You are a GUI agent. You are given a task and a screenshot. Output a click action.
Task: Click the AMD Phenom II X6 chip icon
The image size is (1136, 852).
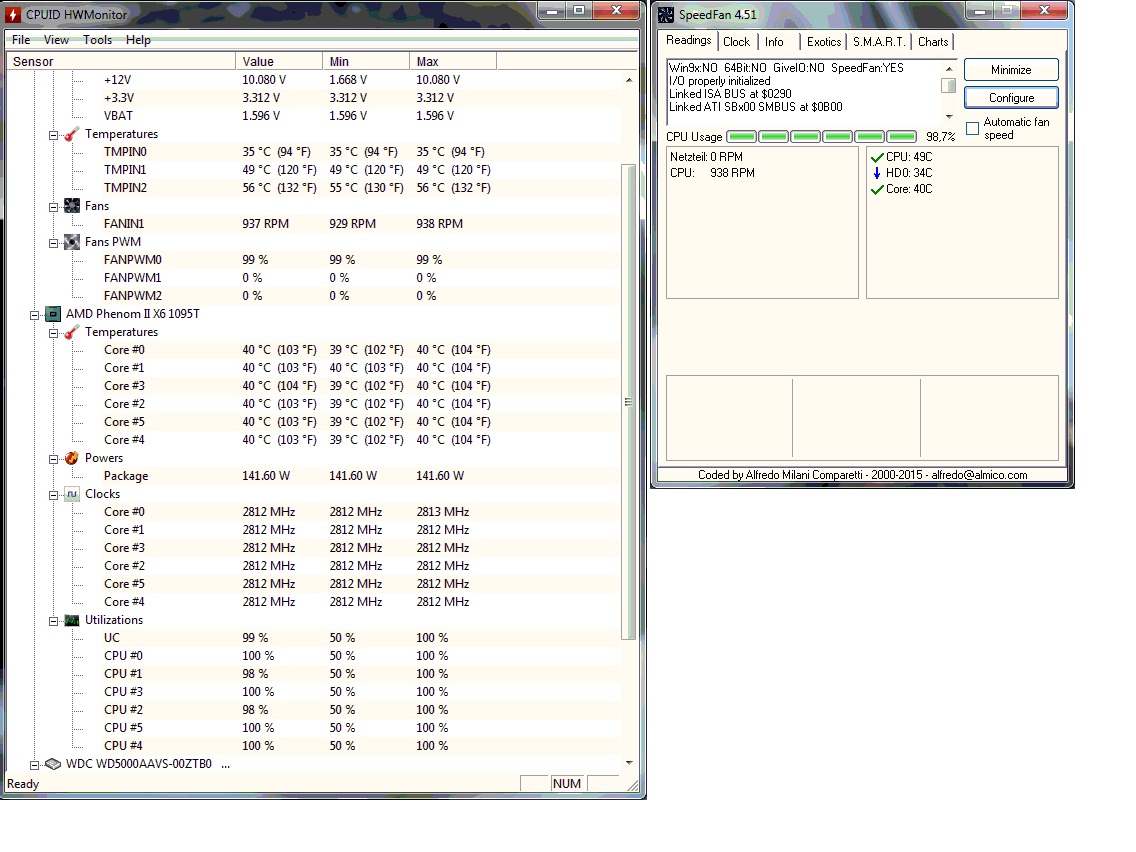click(53, 314)
